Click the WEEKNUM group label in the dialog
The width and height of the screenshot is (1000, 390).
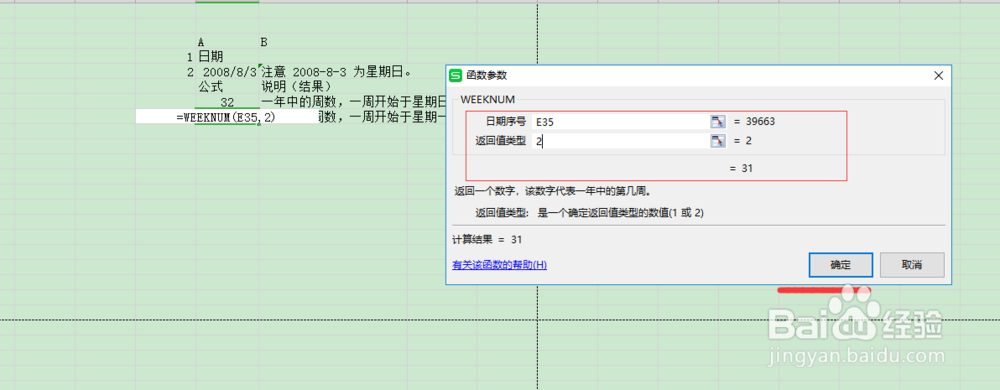point(487,99)
